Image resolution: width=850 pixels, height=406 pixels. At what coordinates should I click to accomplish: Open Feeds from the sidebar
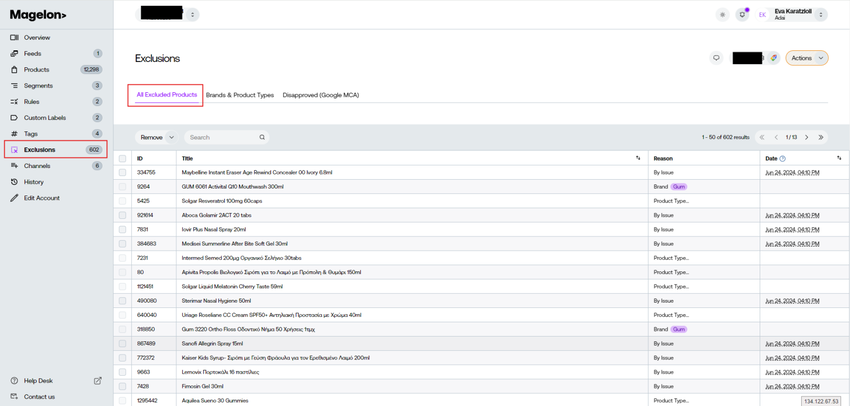32,54
